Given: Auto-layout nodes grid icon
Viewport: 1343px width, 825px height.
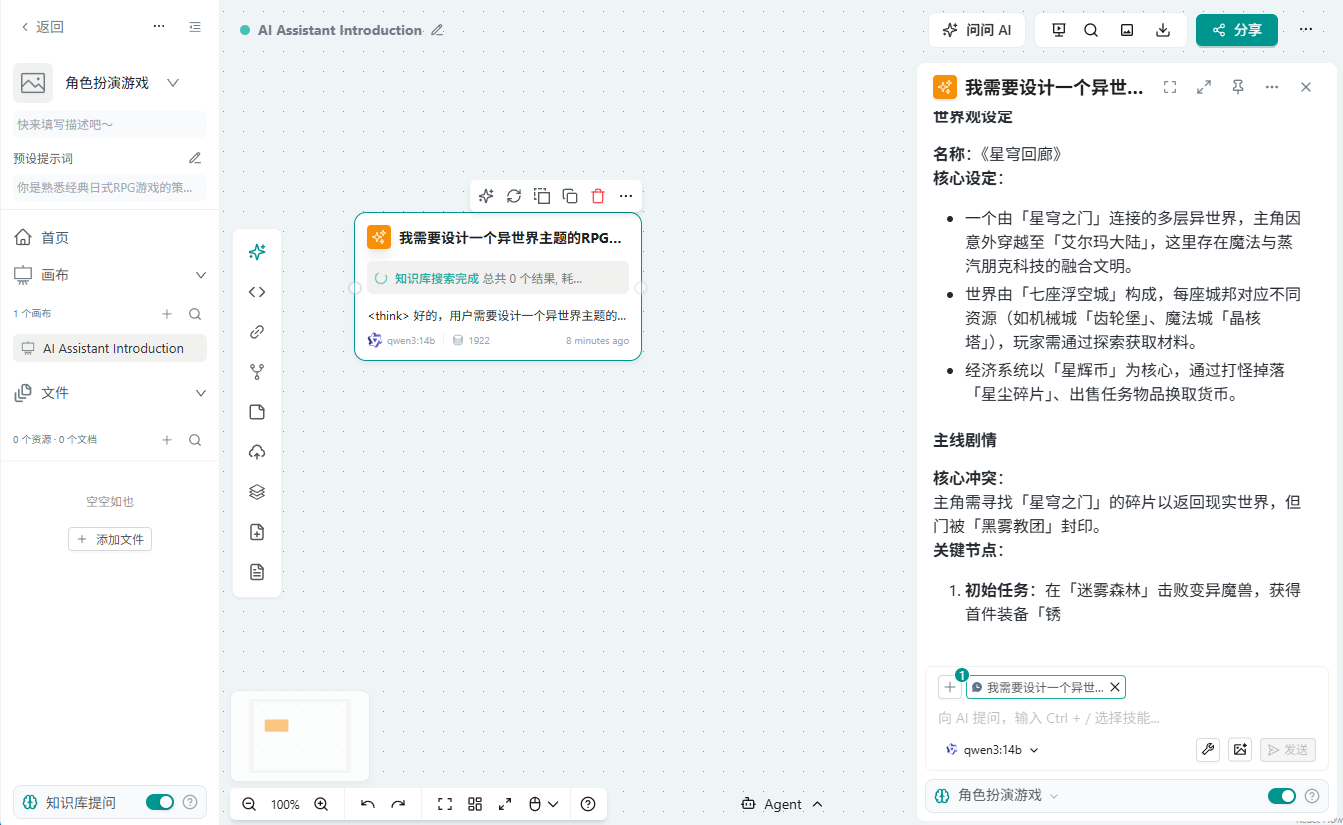Looking at the screenshot, I should (475, 804).
